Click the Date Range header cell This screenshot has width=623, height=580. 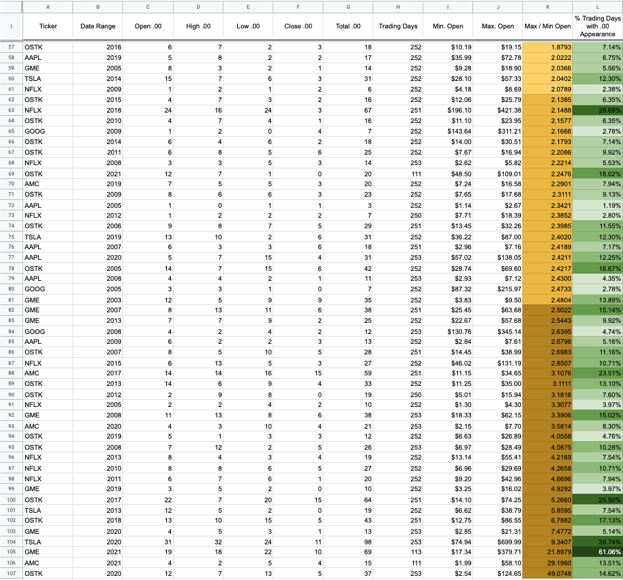[x=98, y=26]
